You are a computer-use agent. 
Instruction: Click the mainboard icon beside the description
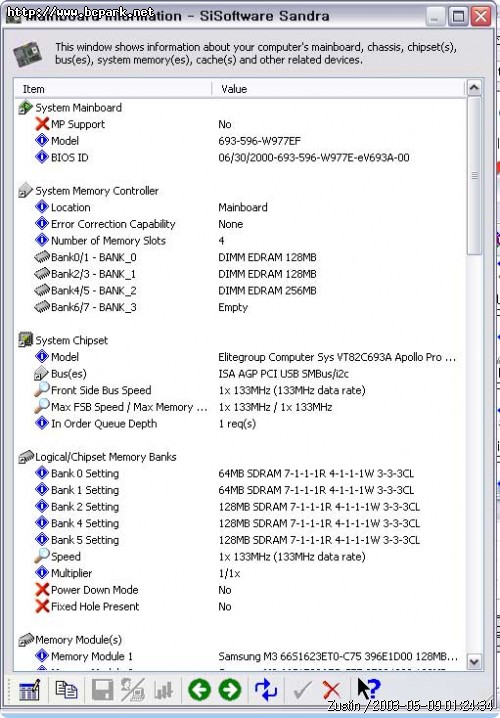coord(27,54)
